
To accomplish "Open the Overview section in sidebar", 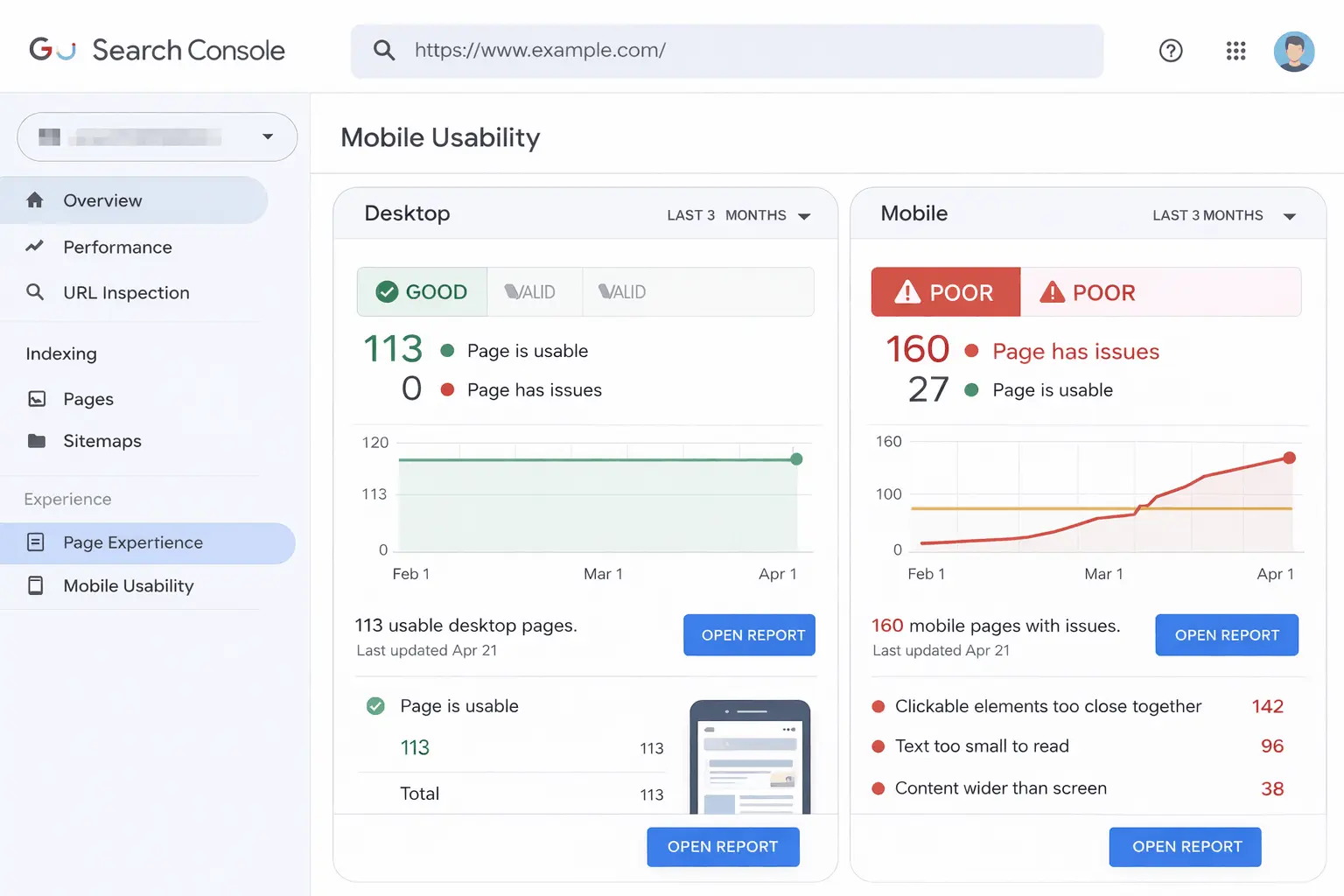I will [x=101, y=199].
